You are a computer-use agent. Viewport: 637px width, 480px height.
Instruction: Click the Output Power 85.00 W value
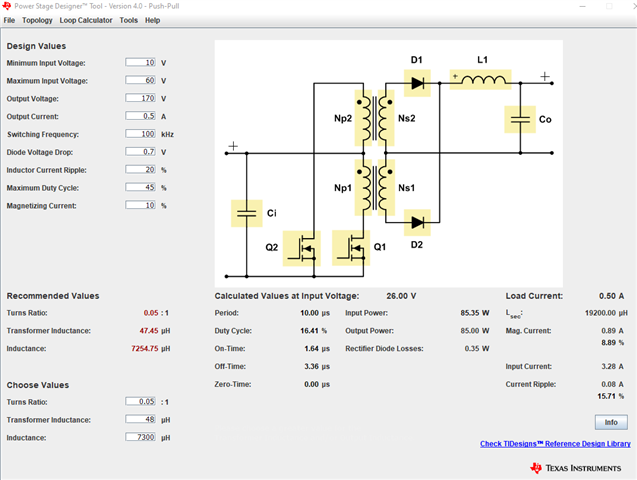[475, 331]
